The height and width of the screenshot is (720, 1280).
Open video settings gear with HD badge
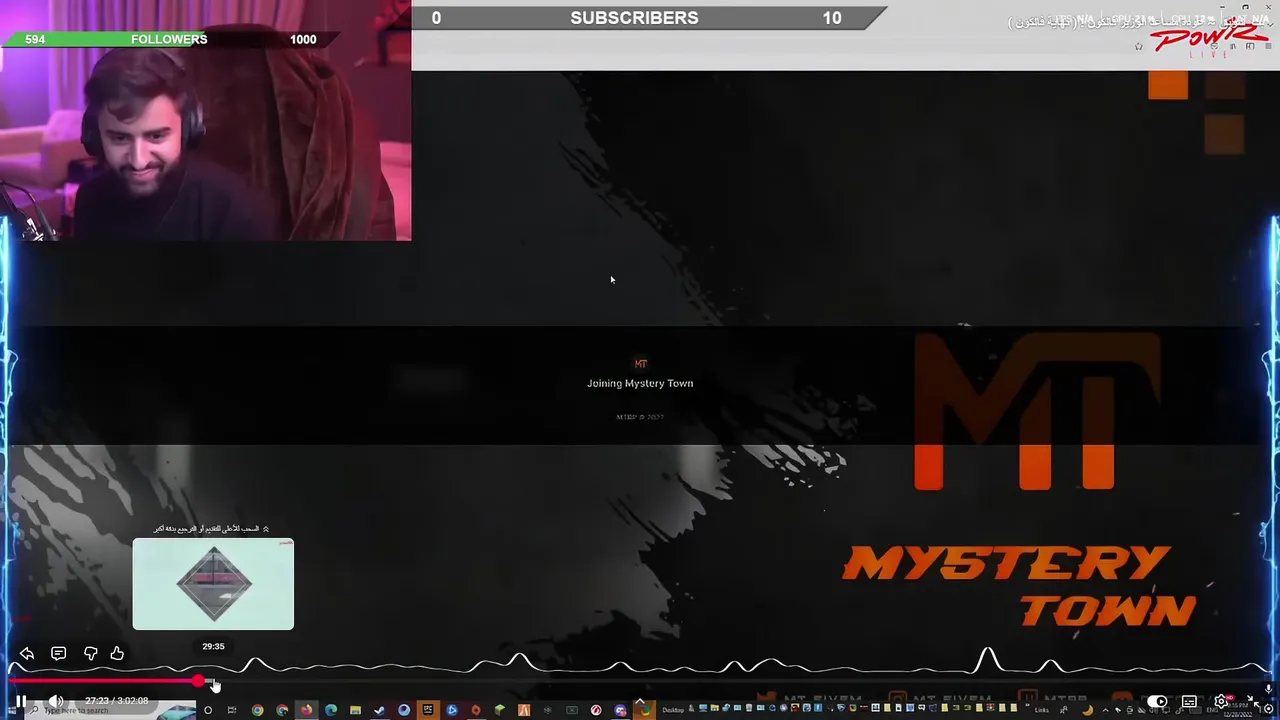click(1221, 701)
